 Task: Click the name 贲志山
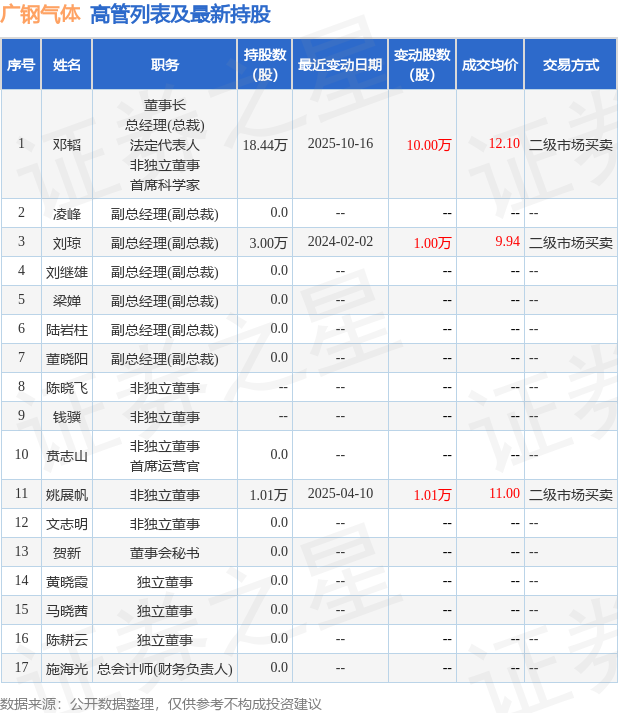click(66, 456)
